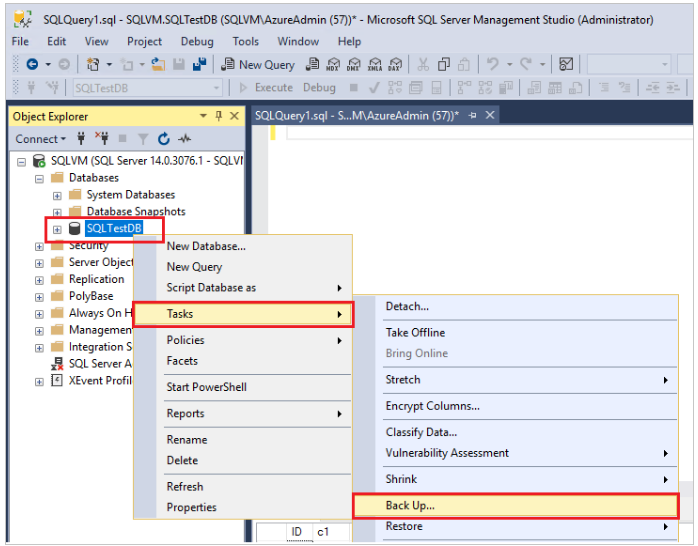This screenshot has height=546, width=698.
Task: Click the DAX query icon
Action: 395,65
